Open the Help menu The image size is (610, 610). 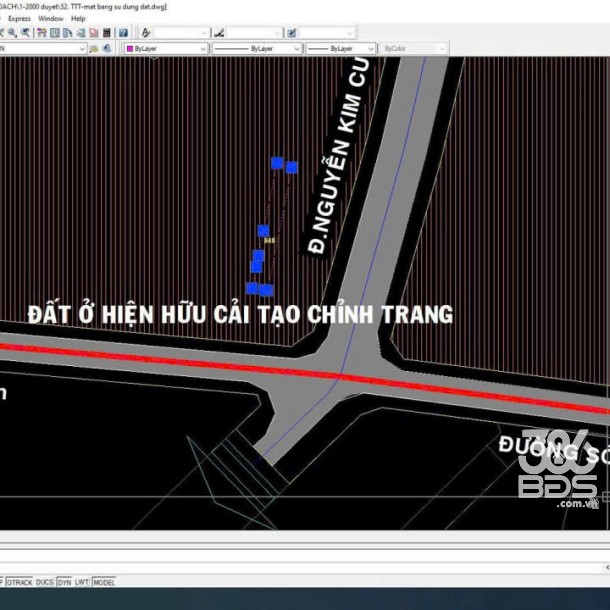[x=78, y=19]
